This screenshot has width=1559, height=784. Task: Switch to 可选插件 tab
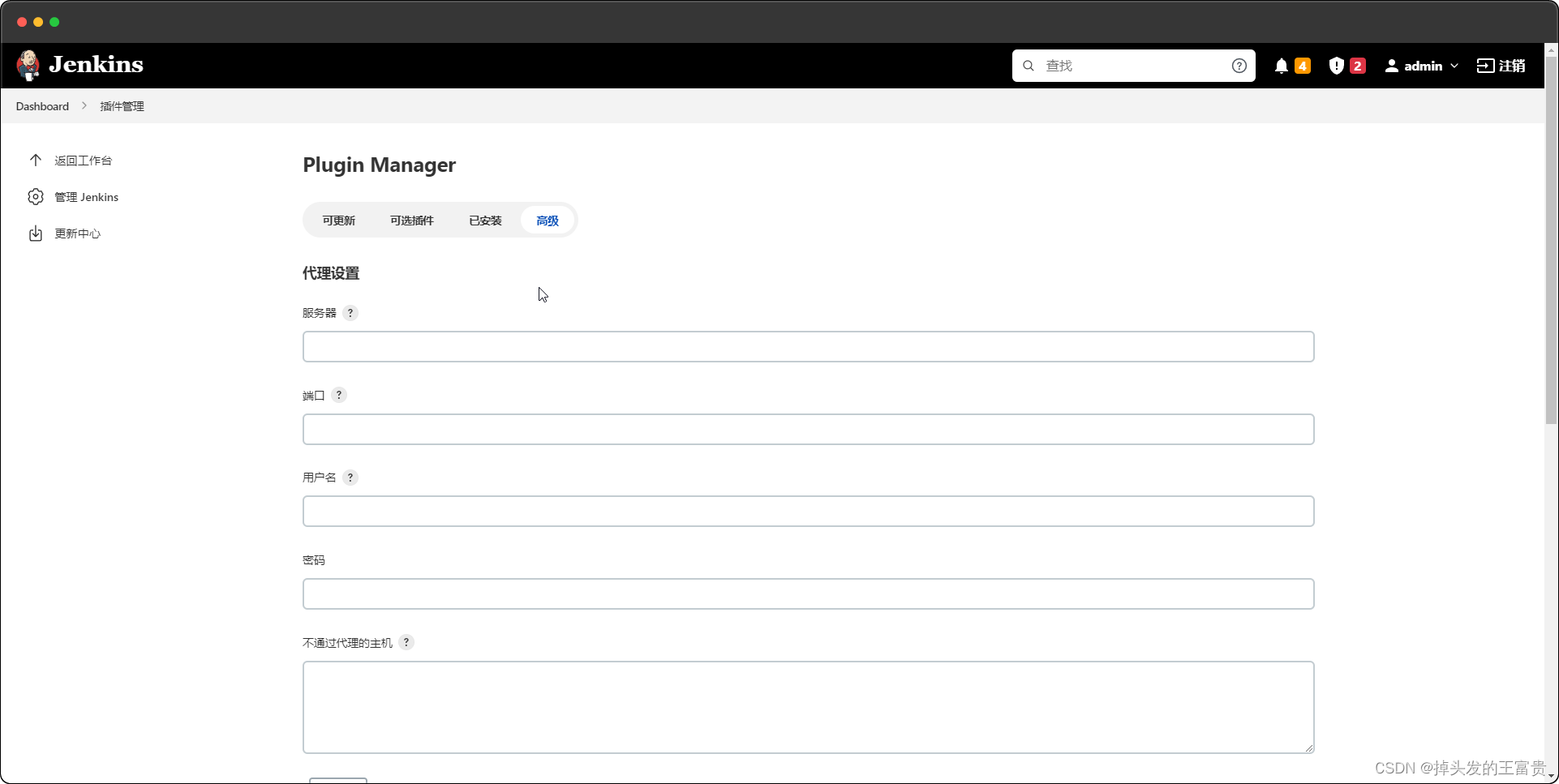(411, 221)
